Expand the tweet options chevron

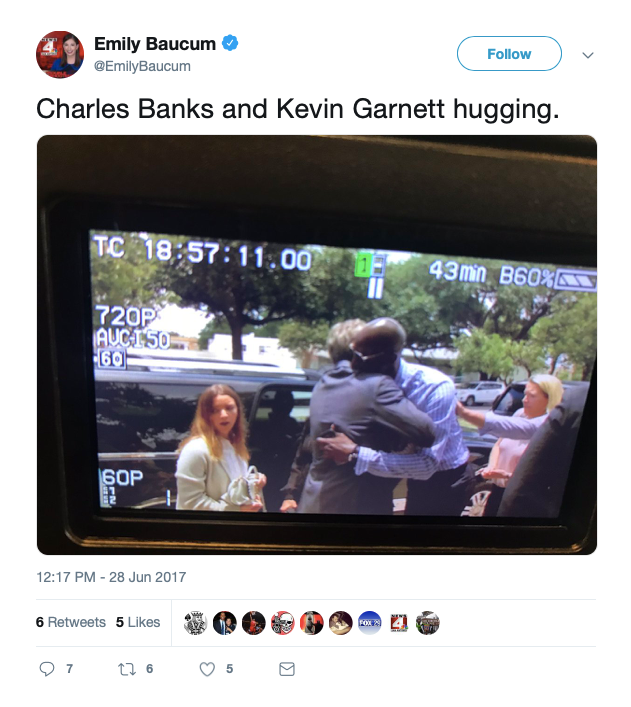point(588,55)
